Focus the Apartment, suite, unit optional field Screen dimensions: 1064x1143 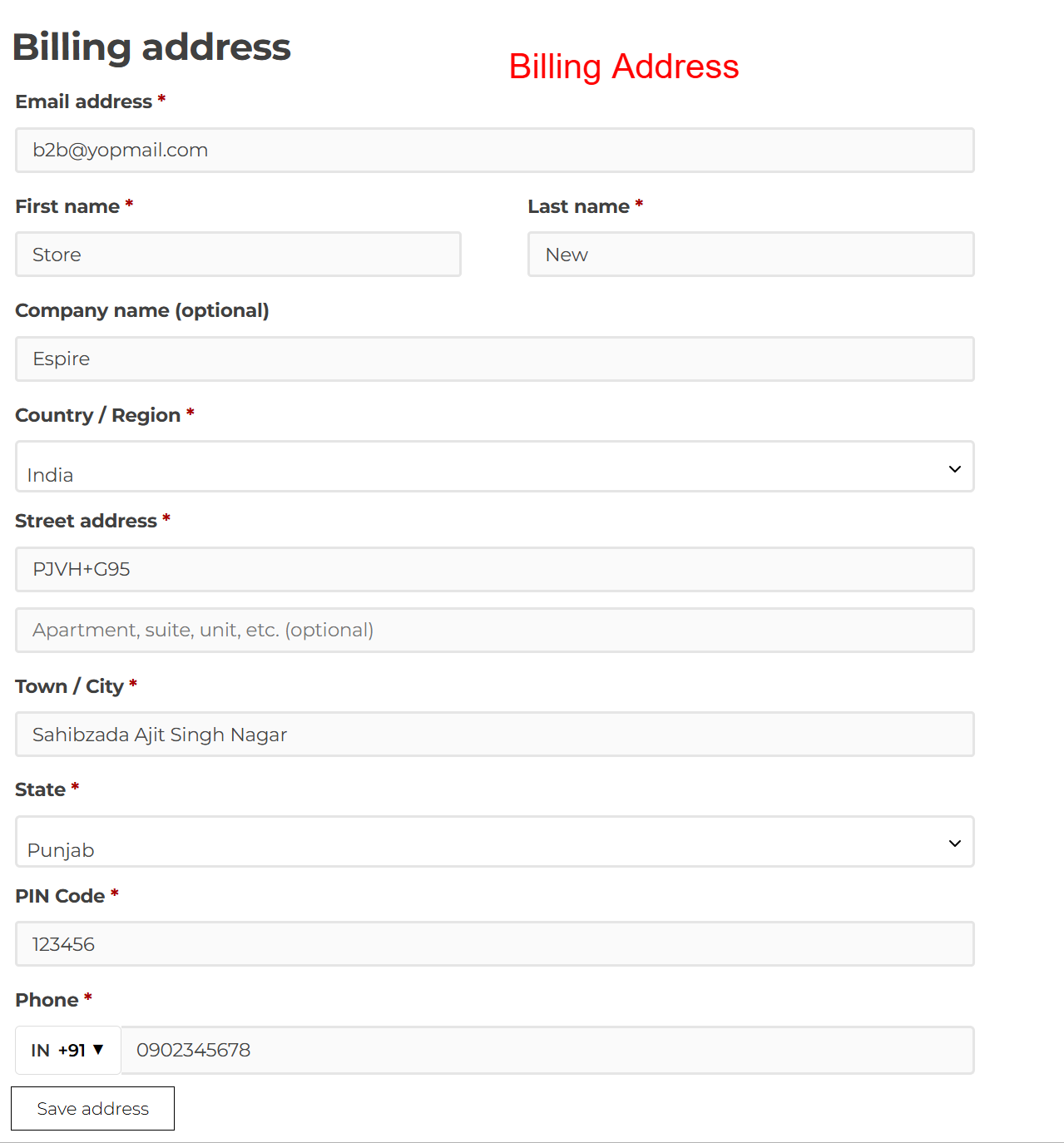tap(495, 630)
